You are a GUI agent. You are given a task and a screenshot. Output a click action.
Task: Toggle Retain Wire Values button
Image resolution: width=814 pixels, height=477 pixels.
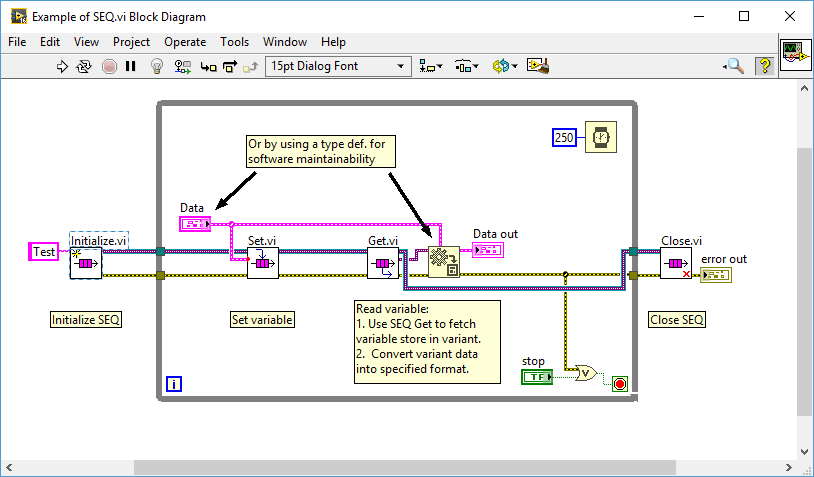tap(183, 66)
